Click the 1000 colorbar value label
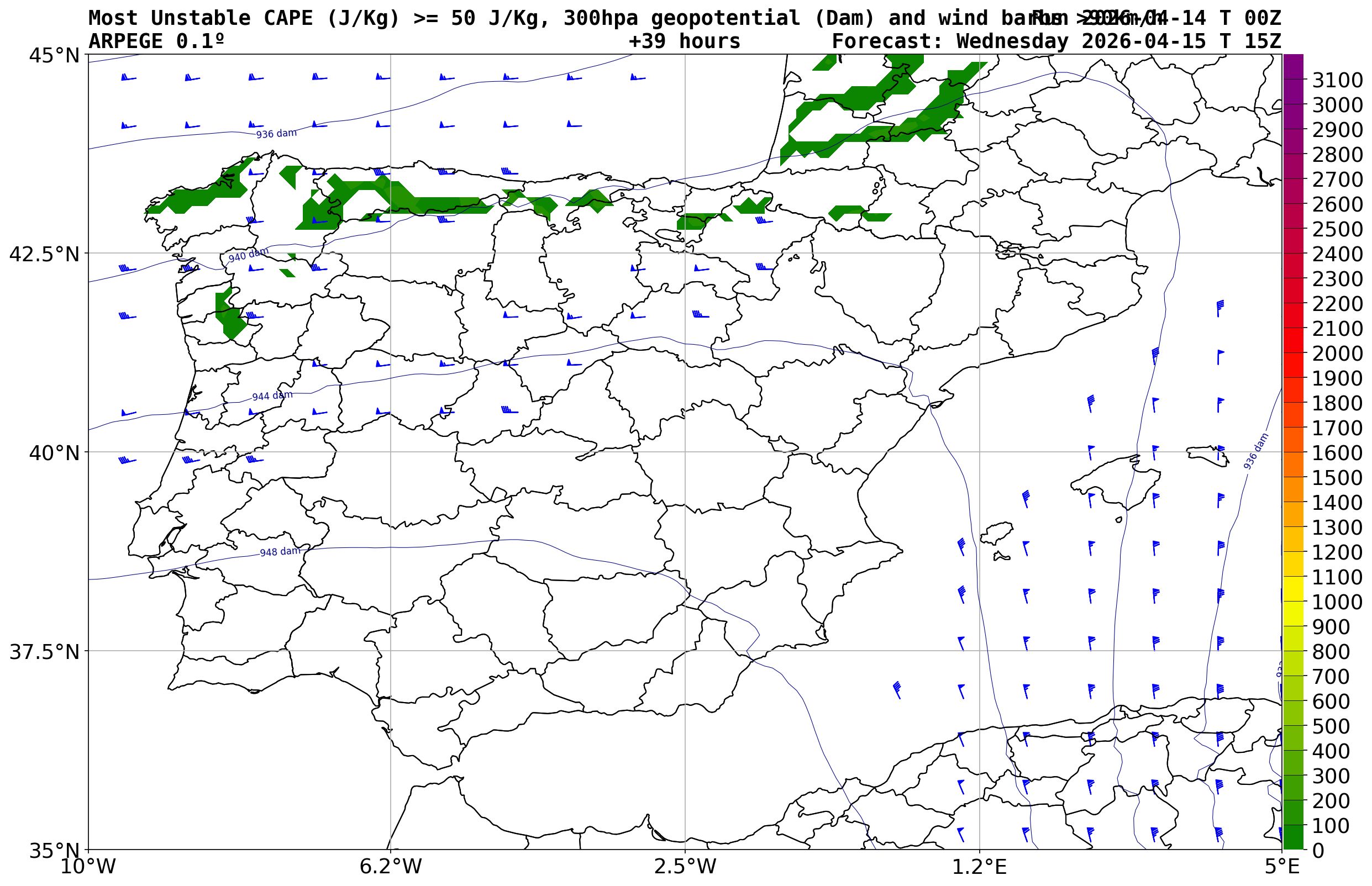This screenshot has height=886, width=1372. click(1337, 602)
